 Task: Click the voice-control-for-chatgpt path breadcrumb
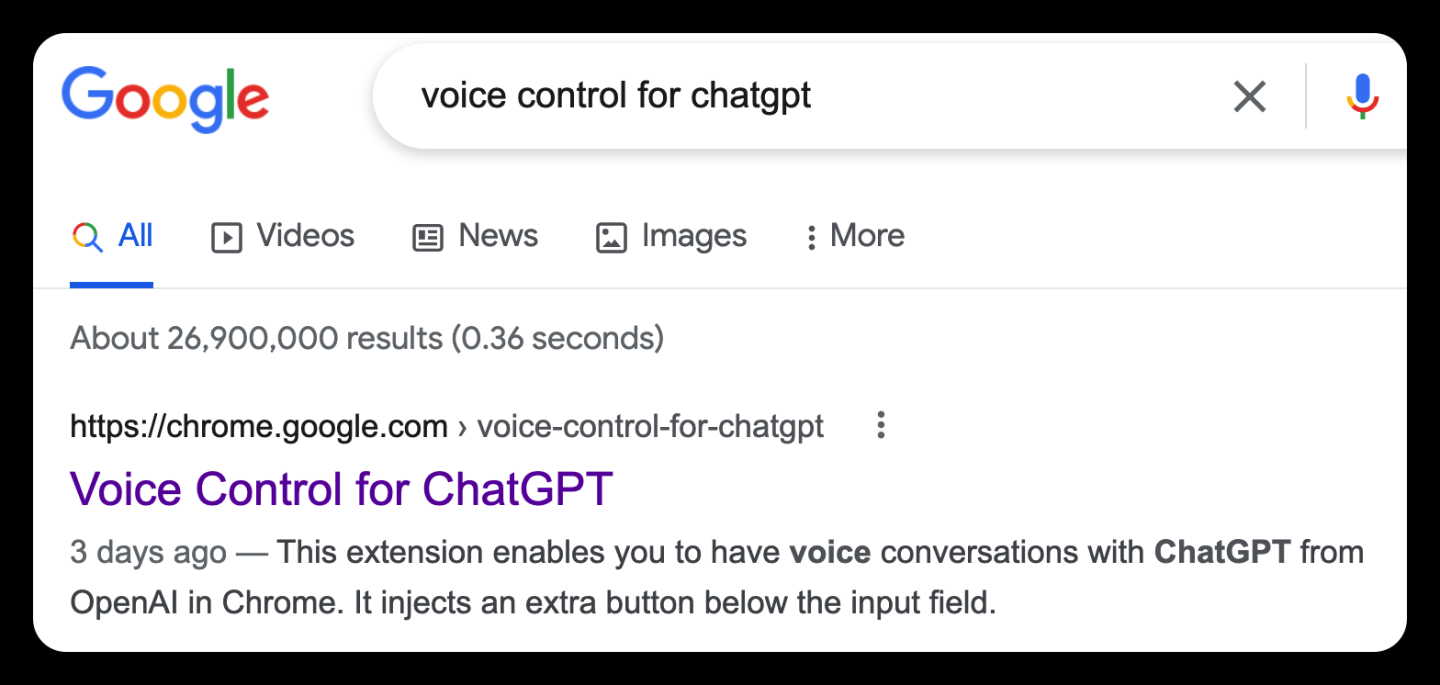coord(651,427)
